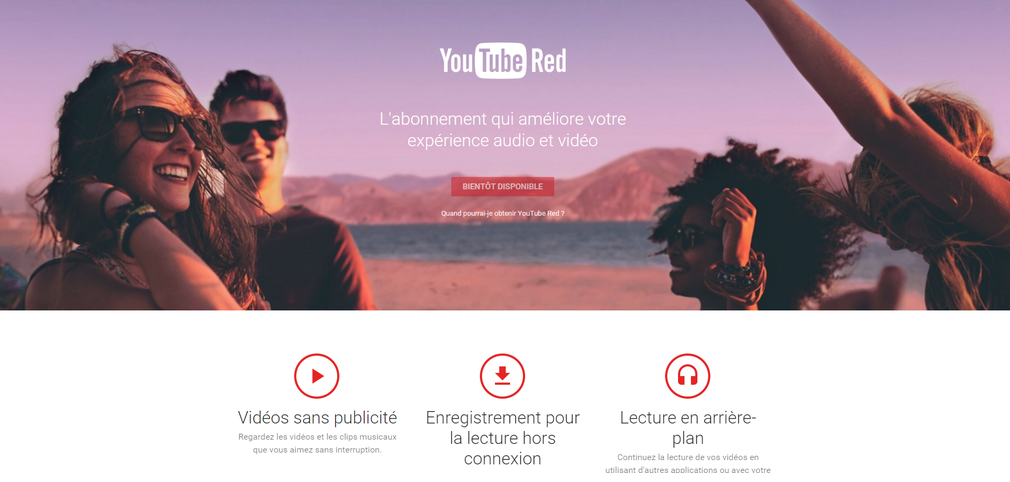Click the "Continuez la lecture de vos vidéos" description
The image size is (1010, 482).
688,458
